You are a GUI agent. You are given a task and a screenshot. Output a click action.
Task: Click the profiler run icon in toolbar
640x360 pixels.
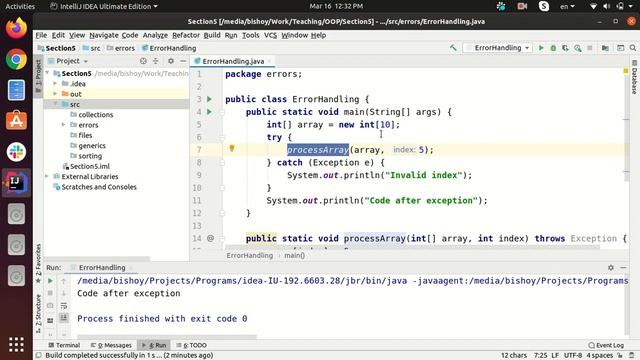tap(578, 48)
